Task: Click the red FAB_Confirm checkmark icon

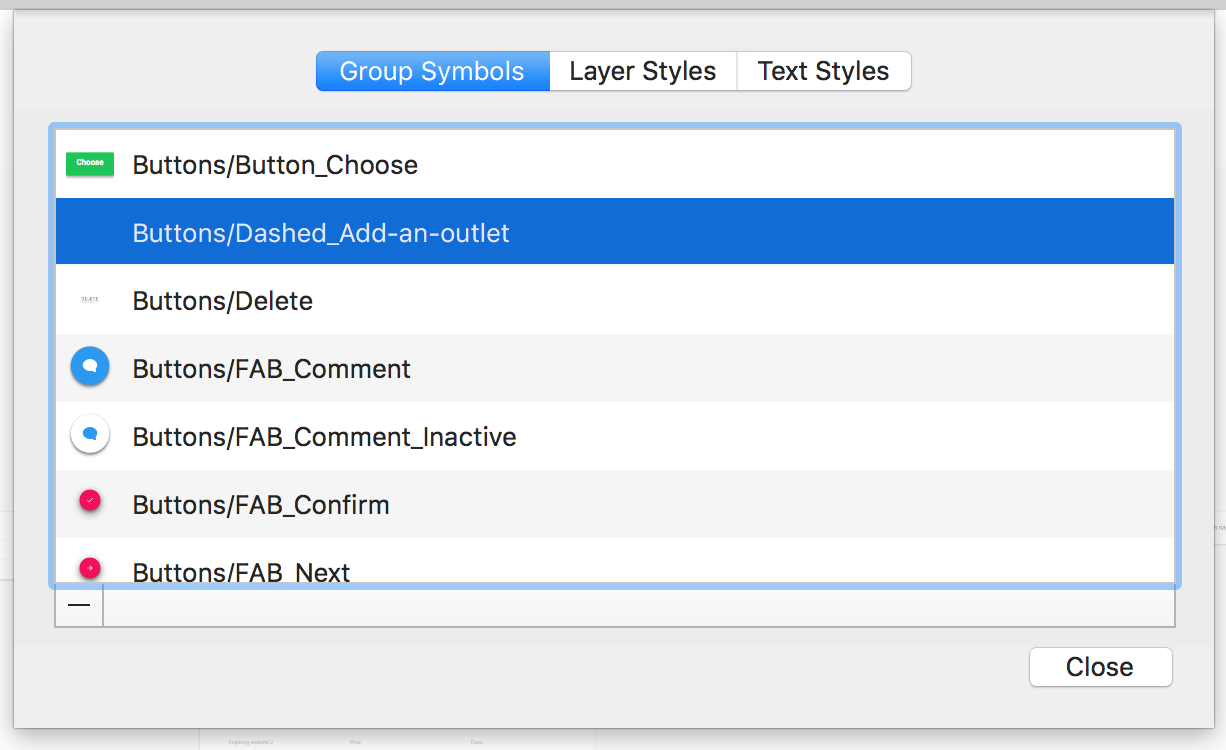Action: tap(90, 503)
